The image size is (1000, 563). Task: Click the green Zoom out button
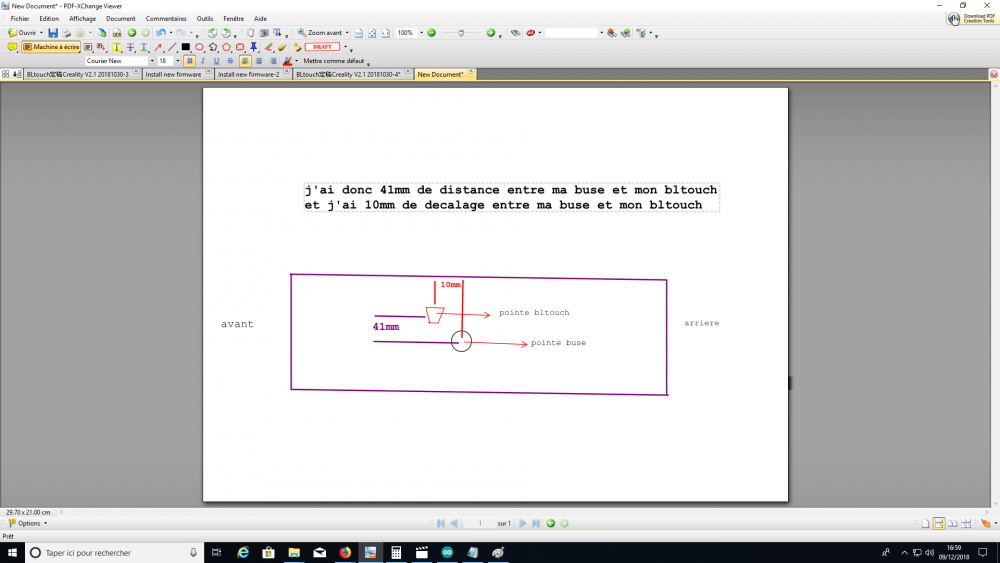(432, 33)
